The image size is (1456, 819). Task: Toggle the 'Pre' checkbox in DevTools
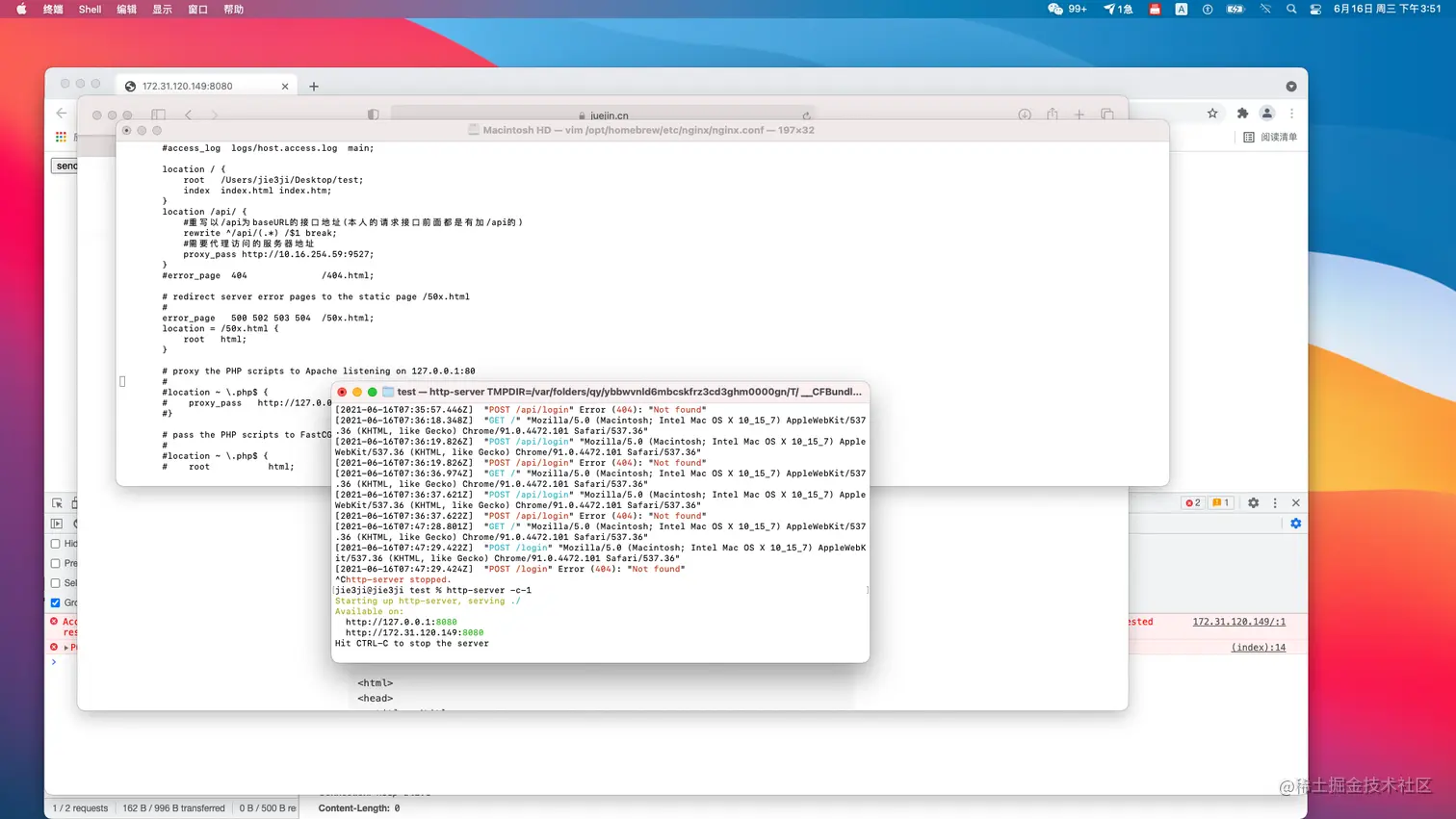click(55, 563)
